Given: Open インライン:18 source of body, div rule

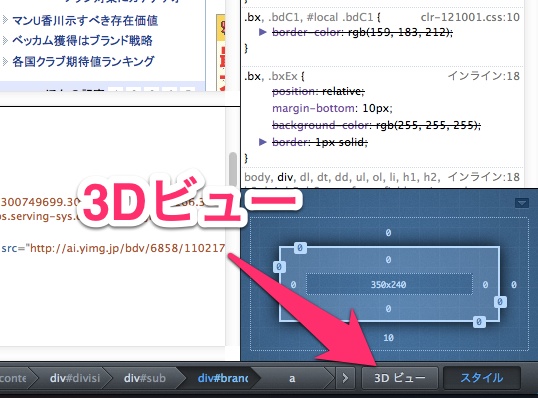Looking at the screenshot, I should click(484, 177).
